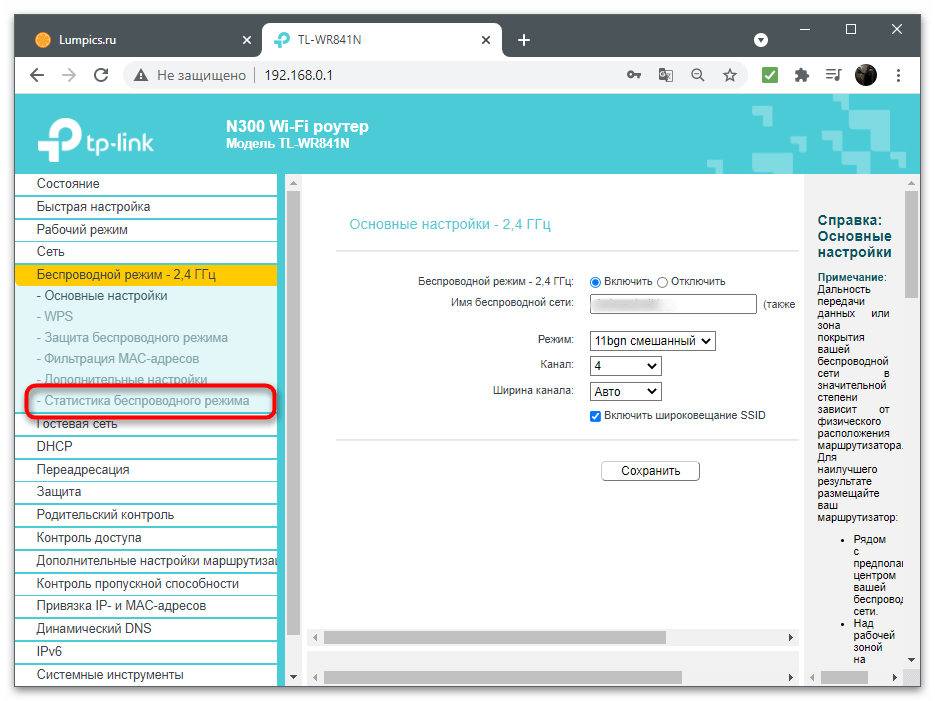Open the IPv6 menu
The image size is (935, 701).
click(146, 652)
